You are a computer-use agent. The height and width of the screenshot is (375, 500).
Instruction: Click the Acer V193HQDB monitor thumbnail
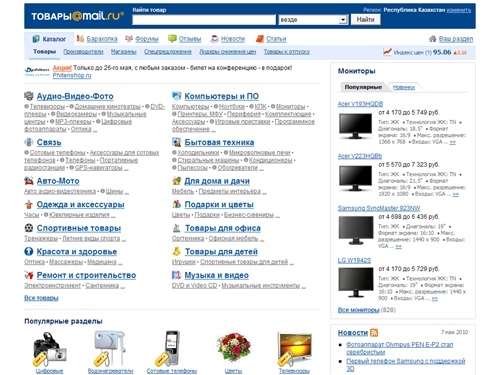pos(355,126)
